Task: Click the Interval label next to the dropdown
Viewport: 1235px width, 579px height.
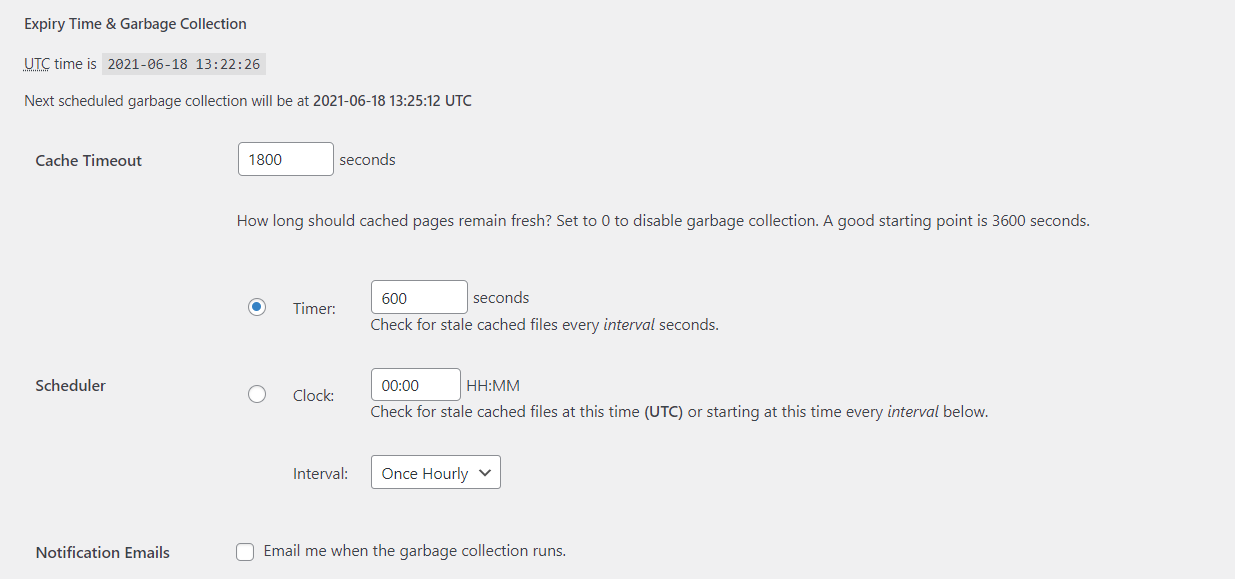Action: click(320, 473)
